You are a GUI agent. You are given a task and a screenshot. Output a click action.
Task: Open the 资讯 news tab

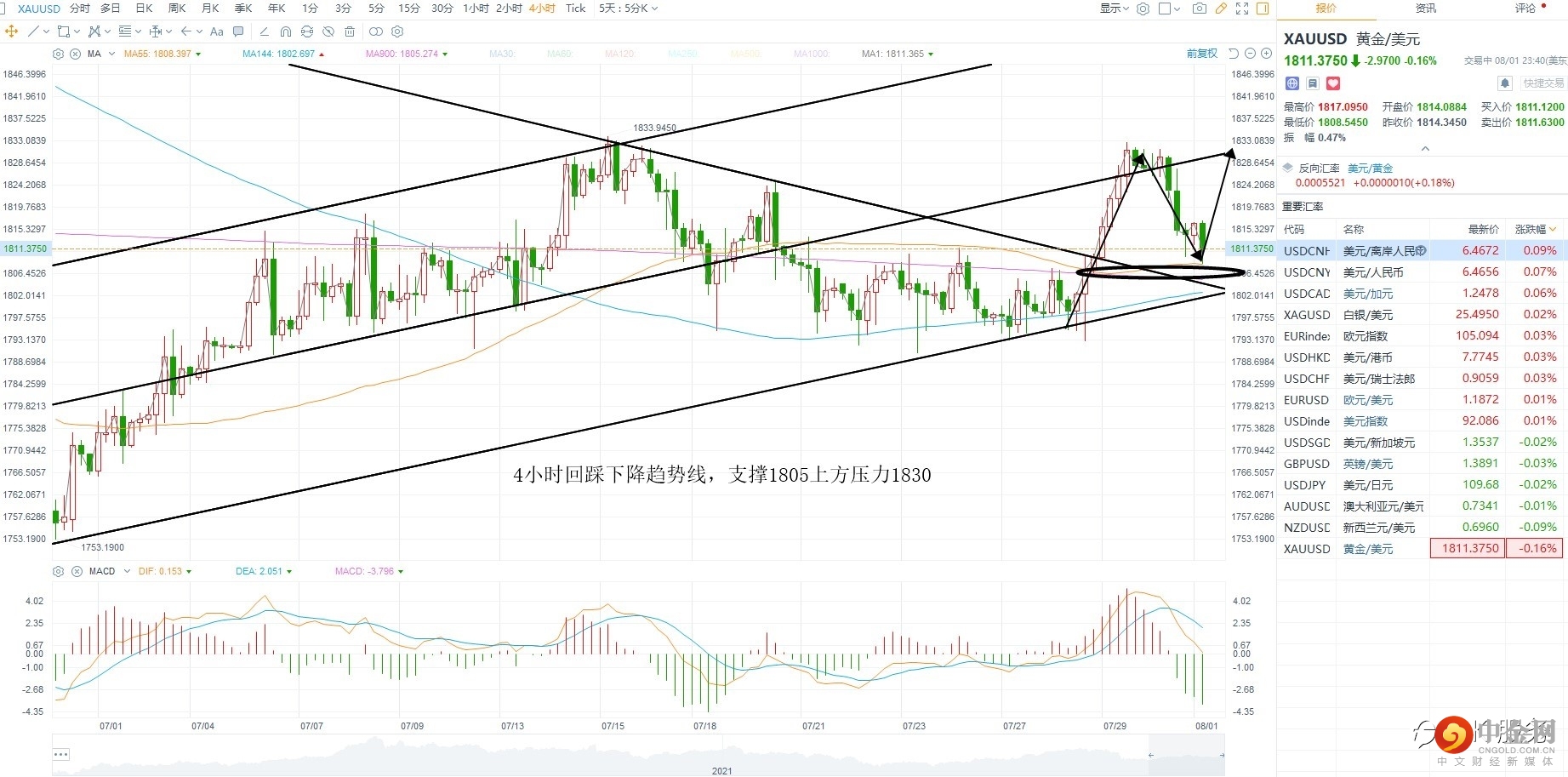[x=1425, y=9]
